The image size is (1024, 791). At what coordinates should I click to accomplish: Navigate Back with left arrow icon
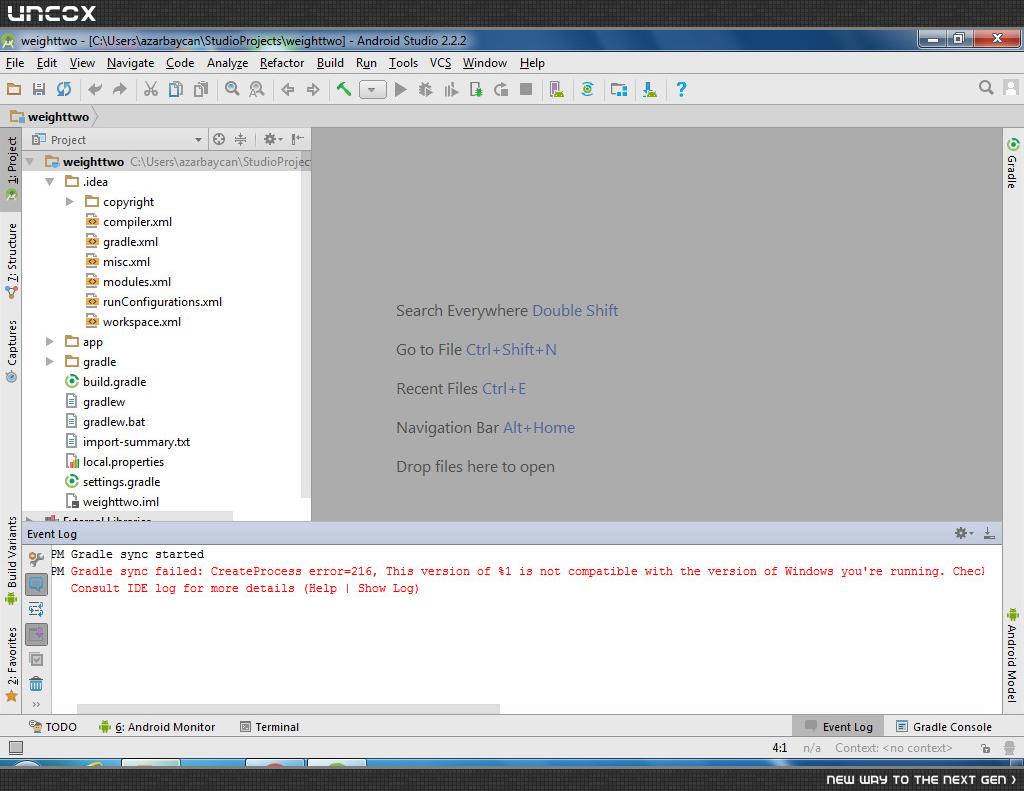pos(288,89)
